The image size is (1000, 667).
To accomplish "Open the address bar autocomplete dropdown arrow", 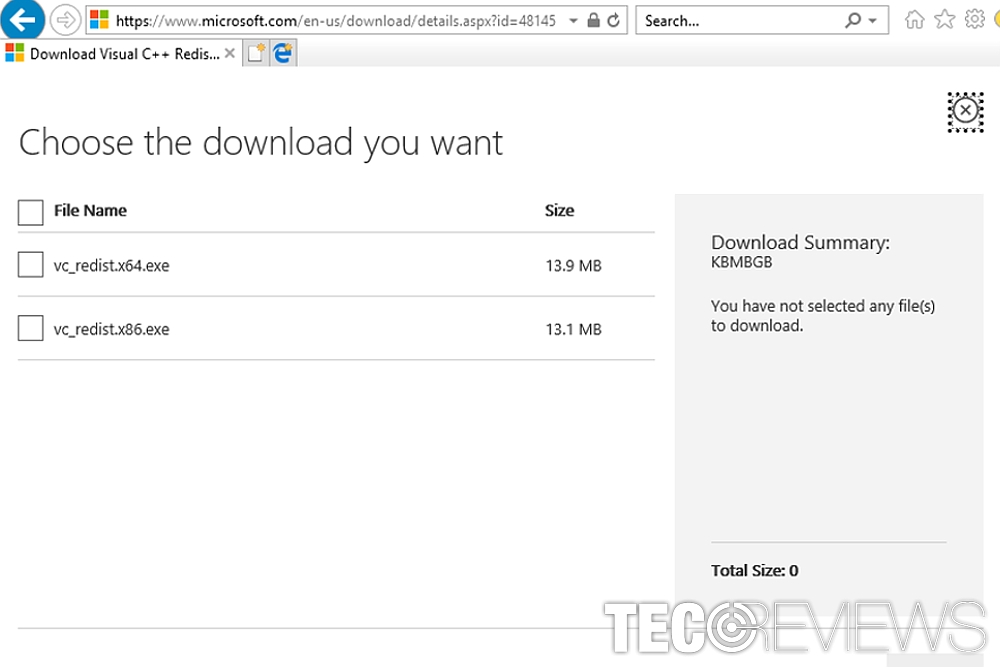I will click(573, 21).
